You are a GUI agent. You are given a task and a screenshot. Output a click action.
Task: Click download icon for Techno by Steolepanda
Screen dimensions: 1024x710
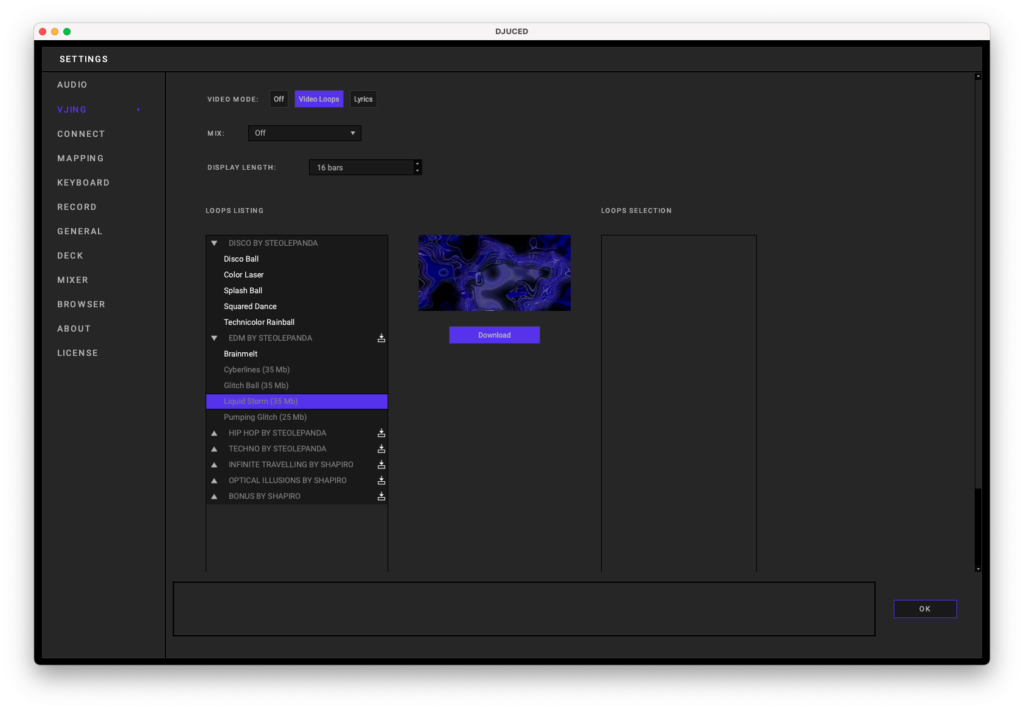(381, 449)
